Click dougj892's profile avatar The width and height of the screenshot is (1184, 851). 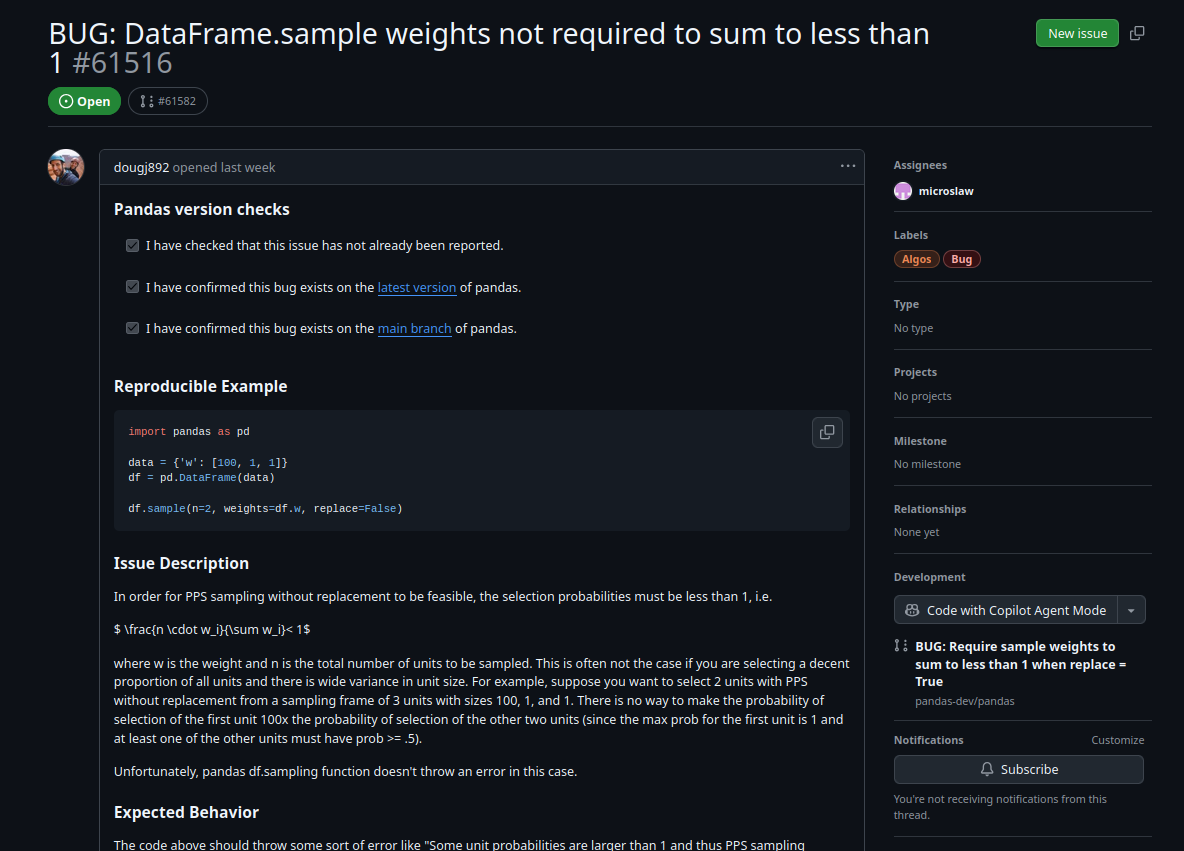(66, 167)
